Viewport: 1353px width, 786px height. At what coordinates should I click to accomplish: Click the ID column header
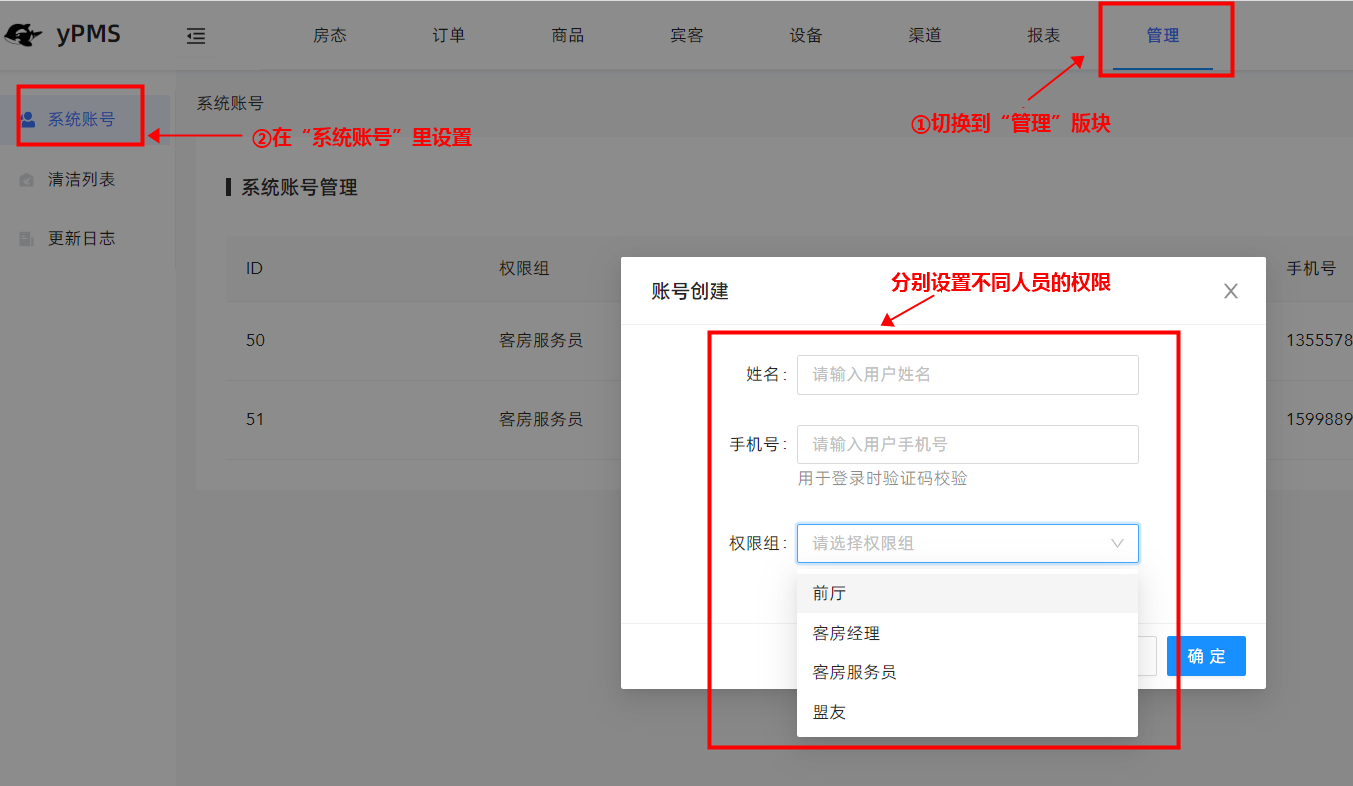(x=254, y=269)
